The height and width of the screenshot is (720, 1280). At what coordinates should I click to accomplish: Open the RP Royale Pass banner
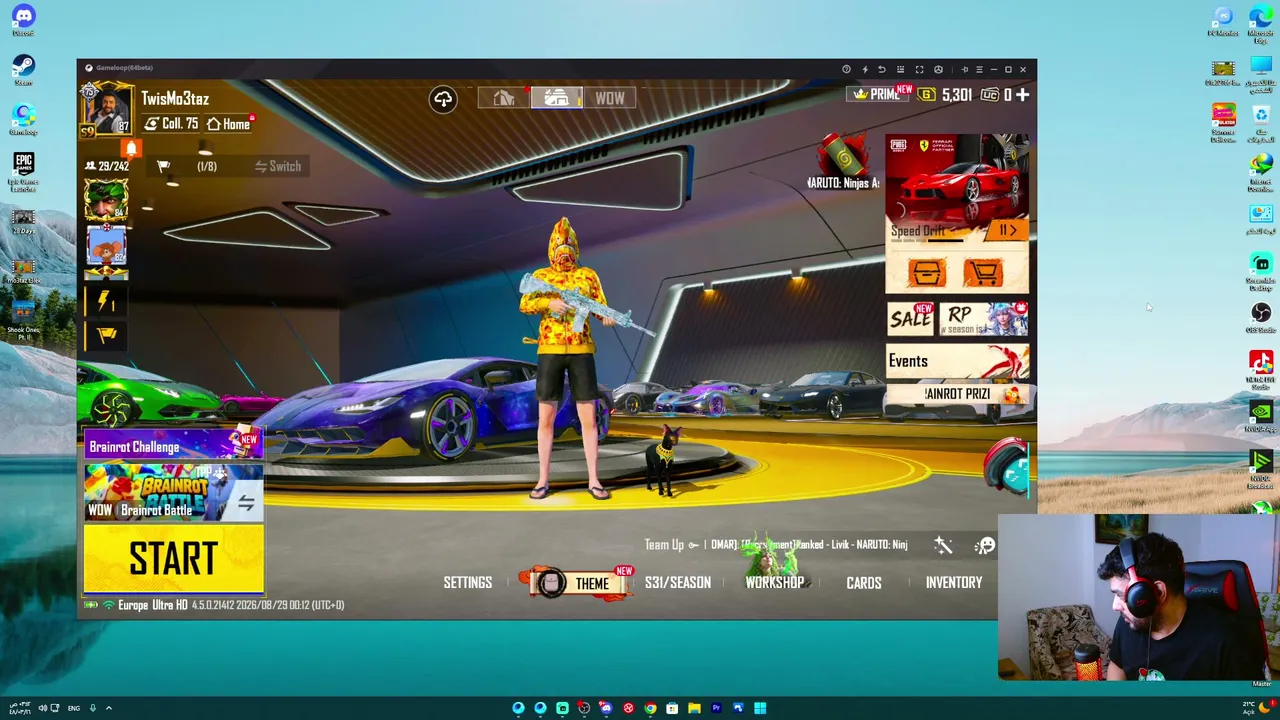tap(984, 319)
